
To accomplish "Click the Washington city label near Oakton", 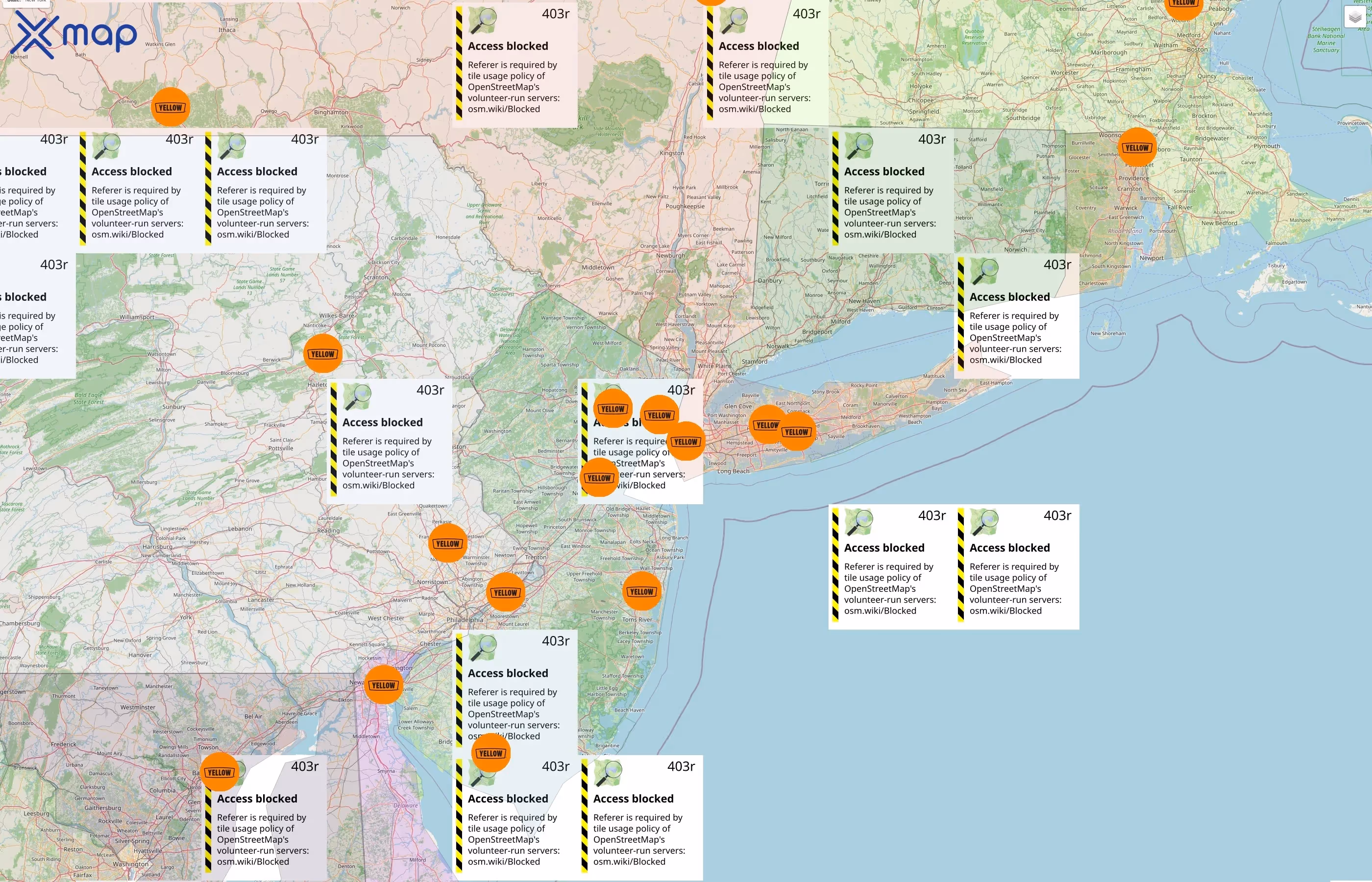I will pyautogui.click(x=130, y=864).
